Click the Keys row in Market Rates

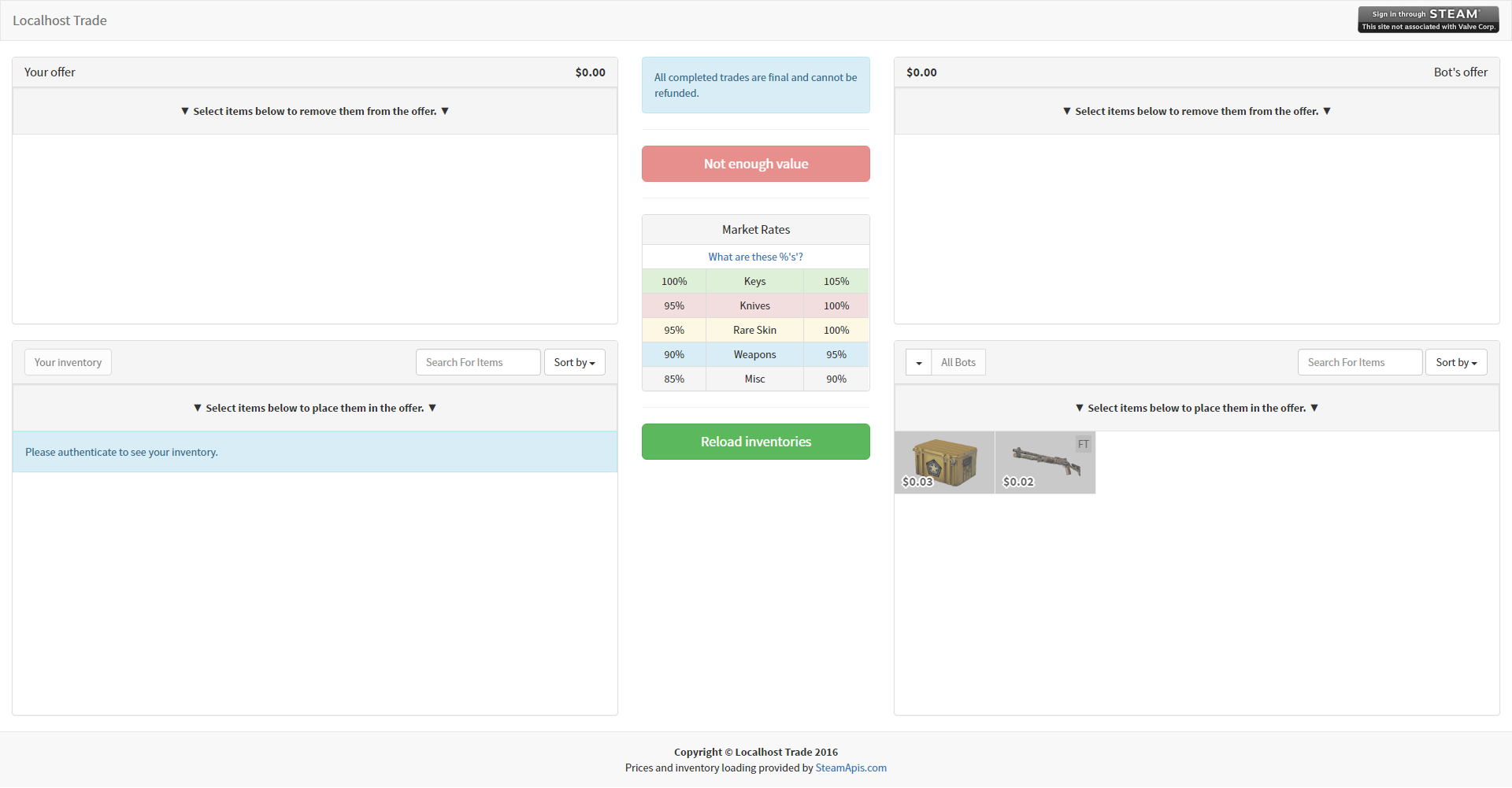[x=754, y=281]
